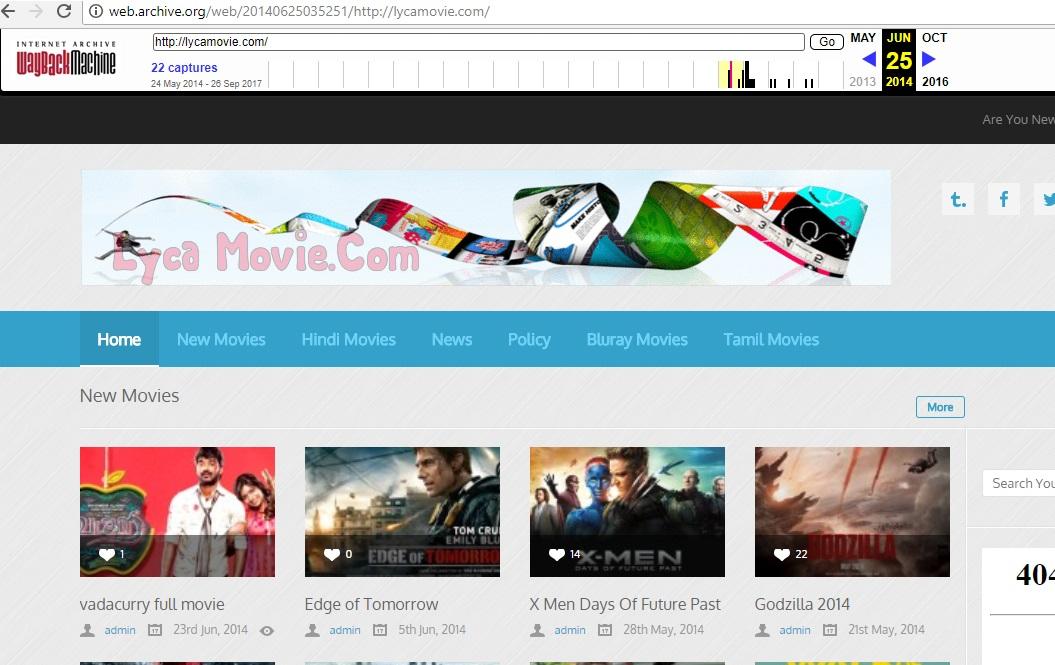Click author person icon under Edge of Tomorrow

click(312, 630)
